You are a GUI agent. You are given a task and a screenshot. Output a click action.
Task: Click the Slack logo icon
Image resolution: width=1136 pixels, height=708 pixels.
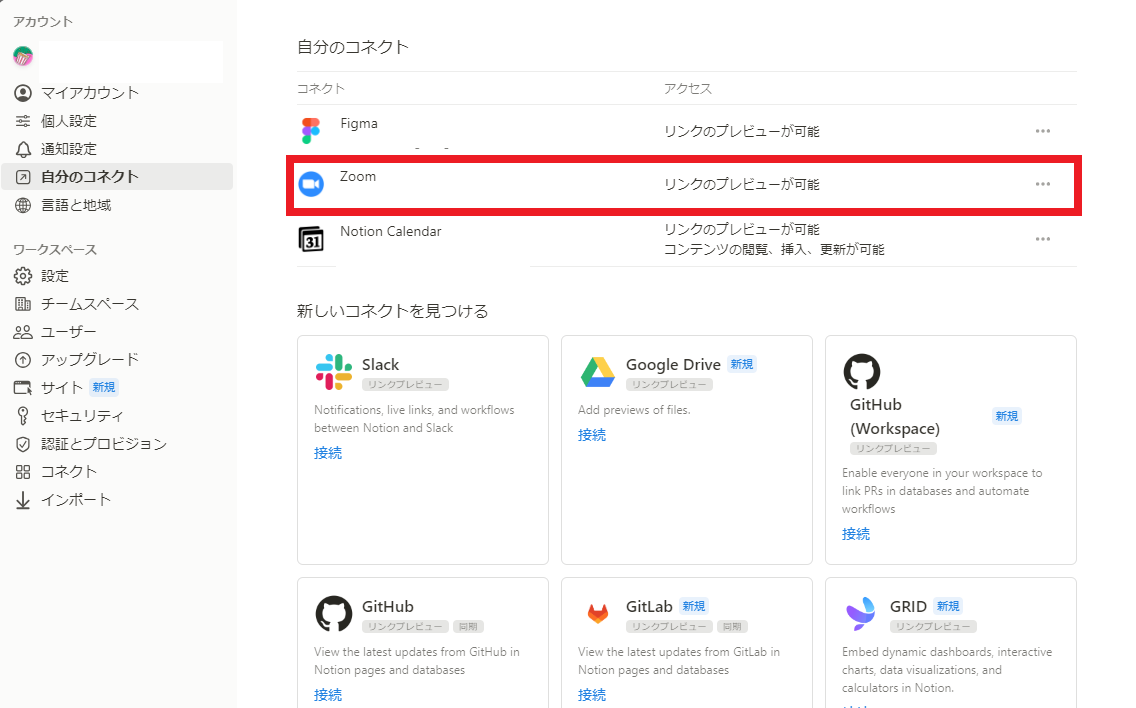coord(333,372)
